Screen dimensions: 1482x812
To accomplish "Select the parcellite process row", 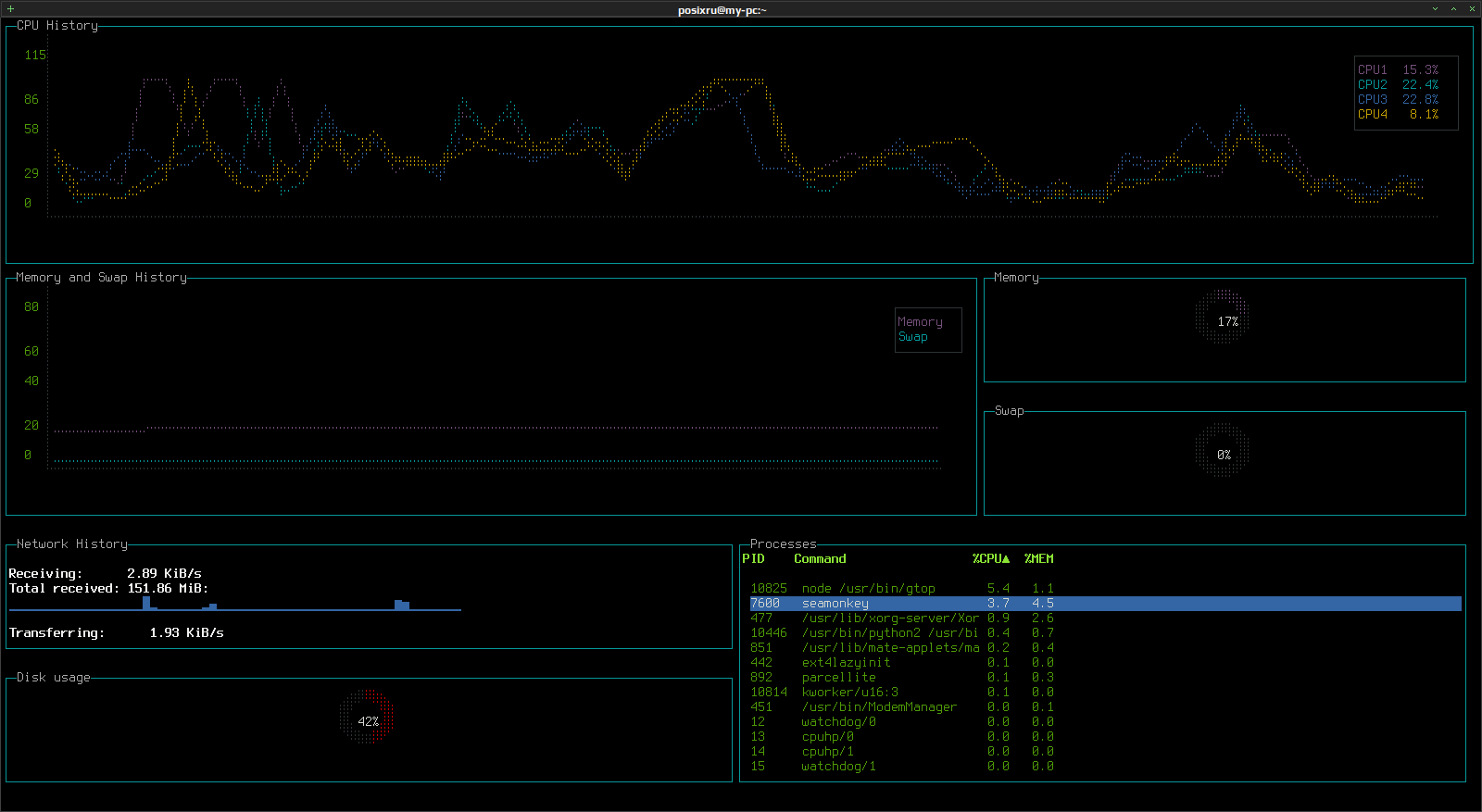I will tap(1106, 677).
